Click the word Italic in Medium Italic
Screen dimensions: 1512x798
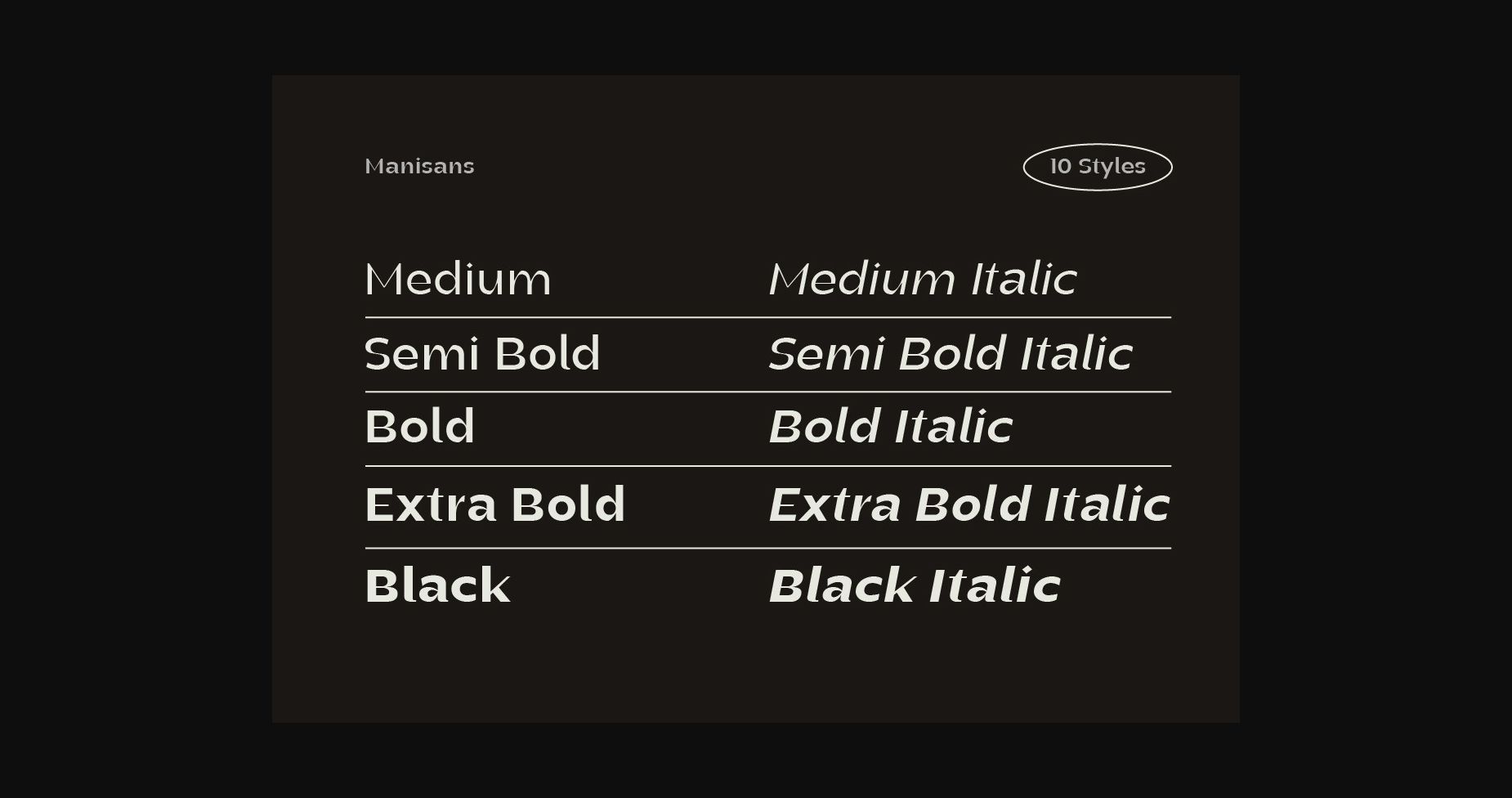[x=1024, y=279]
